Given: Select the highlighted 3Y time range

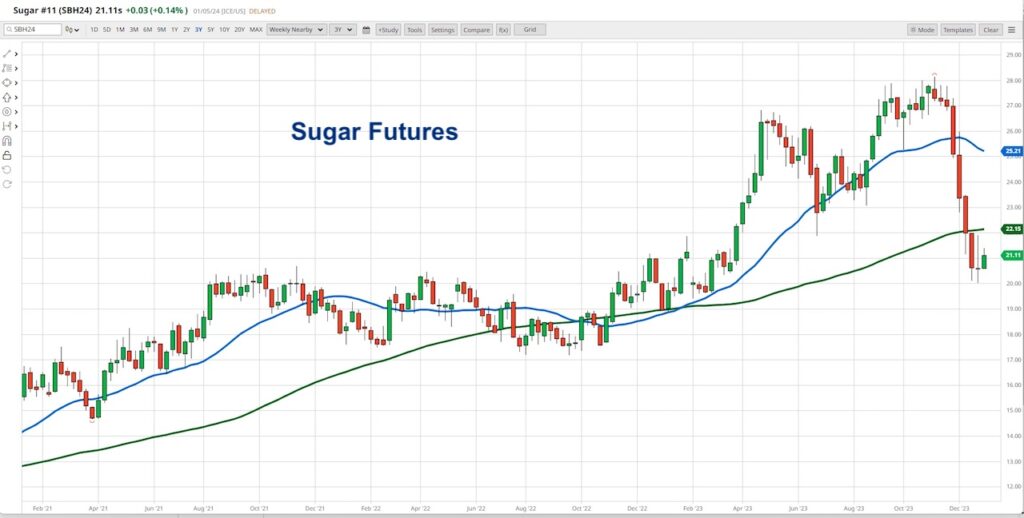Looking at the screenshot, I should pyautogui.click(x=199, y=30).
